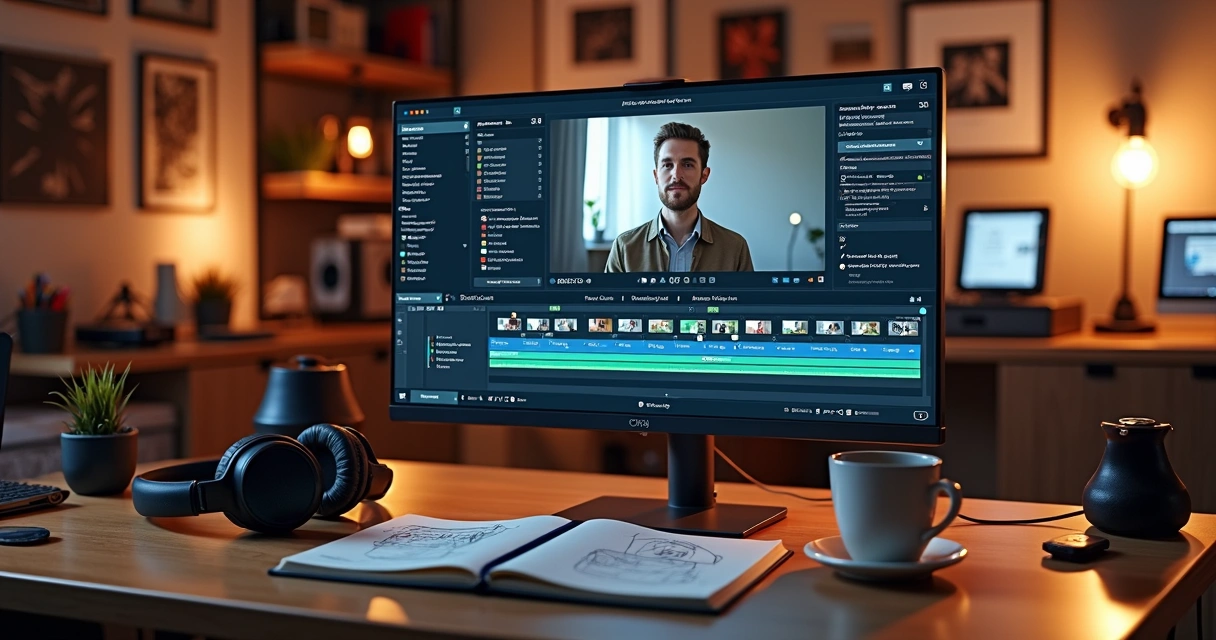Enable the green checkbox in the properties panel

918,178
